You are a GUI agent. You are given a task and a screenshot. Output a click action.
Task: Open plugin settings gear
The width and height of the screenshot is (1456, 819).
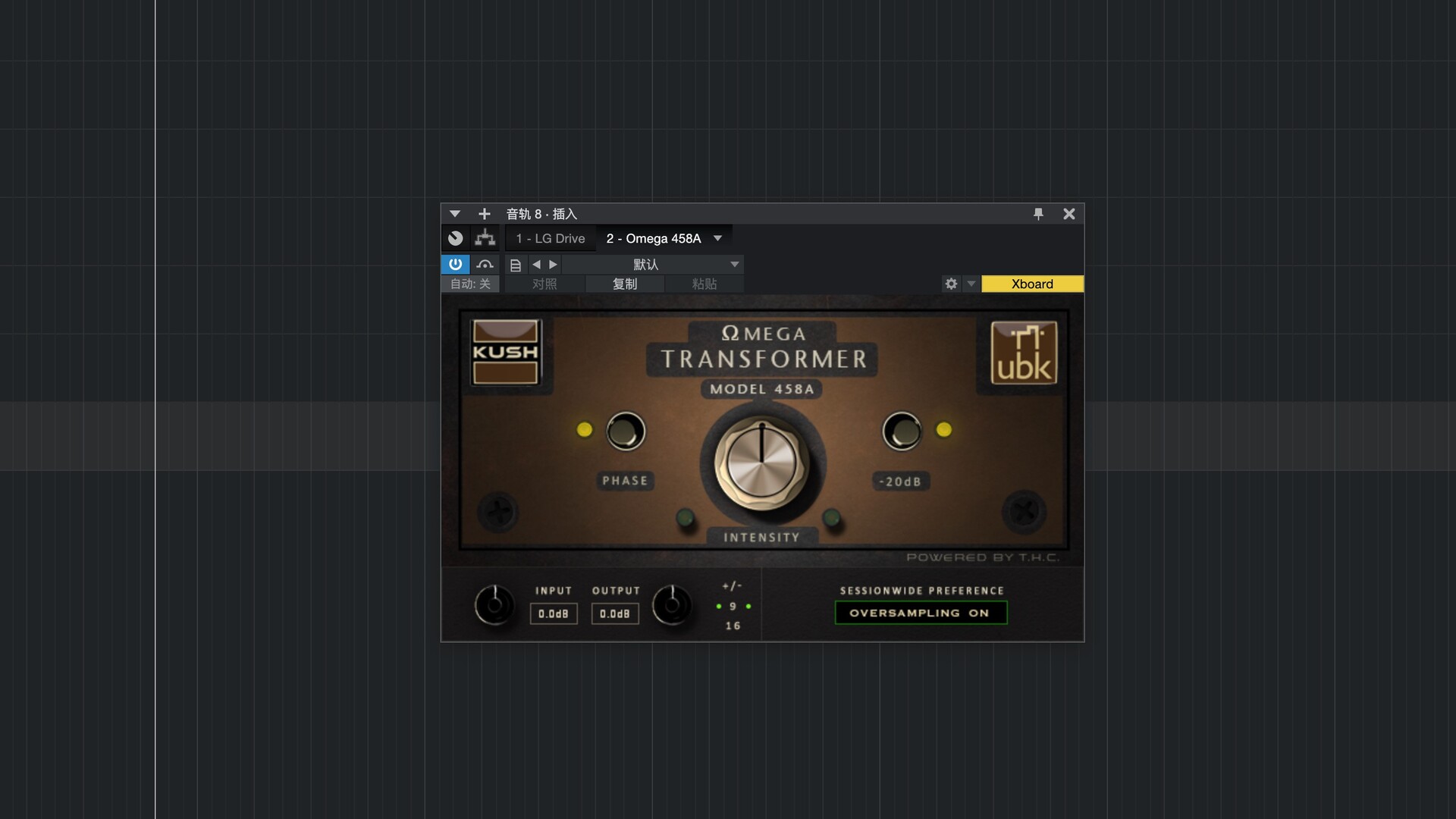(951, 284)
